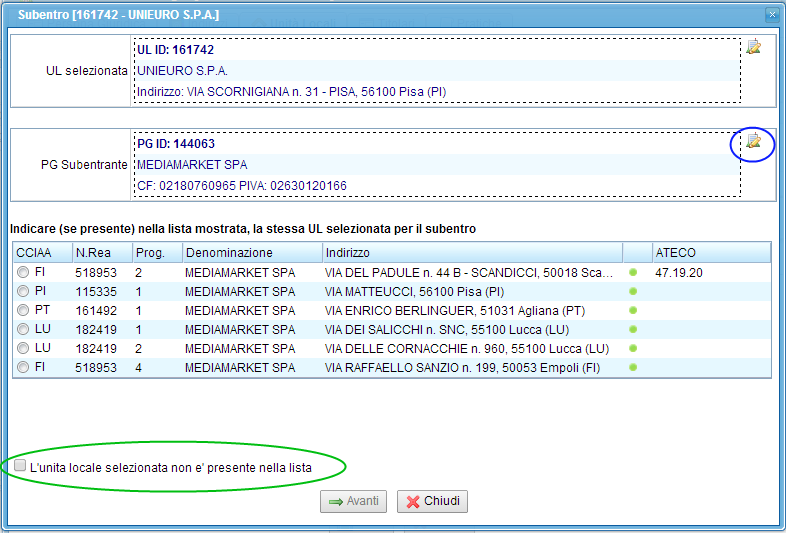Screen dimensions: 786x533
Task: Click N.Rea cell 161492
Action: (x=96, y=311)
